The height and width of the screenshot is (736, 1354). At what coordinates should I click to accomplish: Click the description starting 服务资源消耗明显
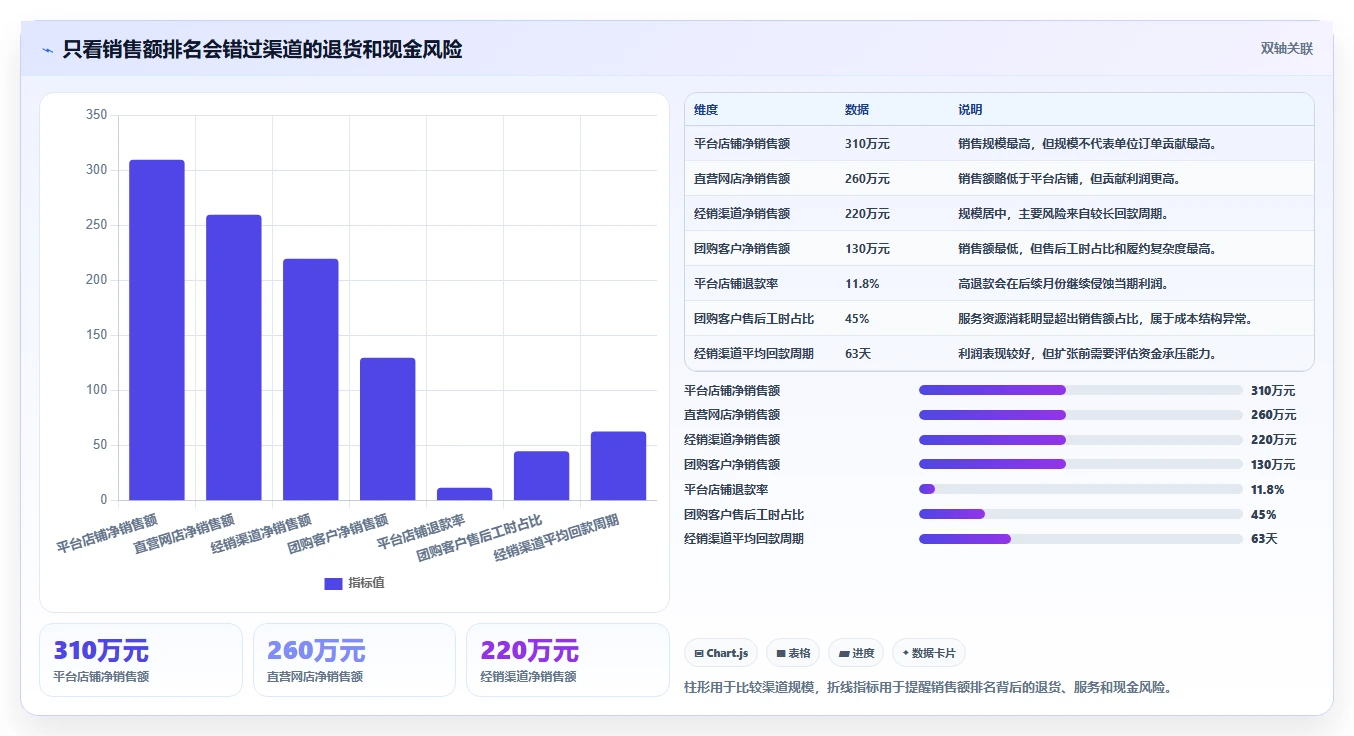point(1105,319)
